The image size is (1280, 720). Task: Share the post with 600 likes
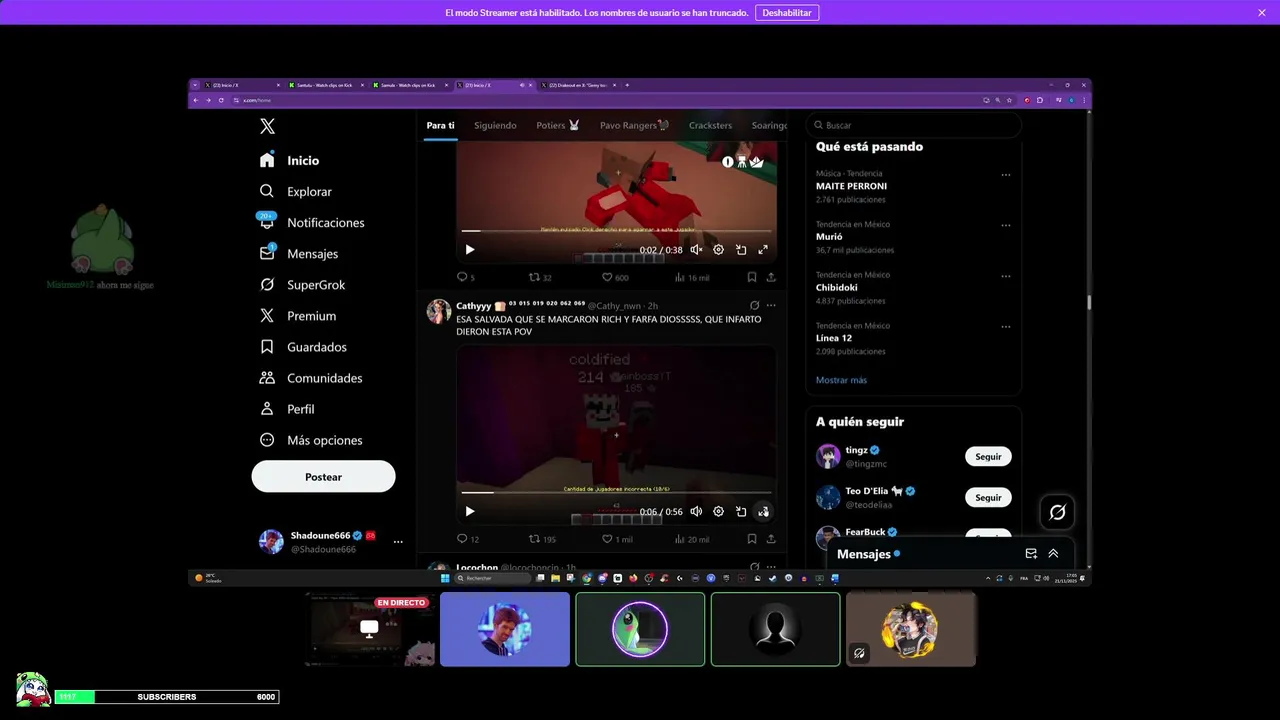[x=771, y=277]
